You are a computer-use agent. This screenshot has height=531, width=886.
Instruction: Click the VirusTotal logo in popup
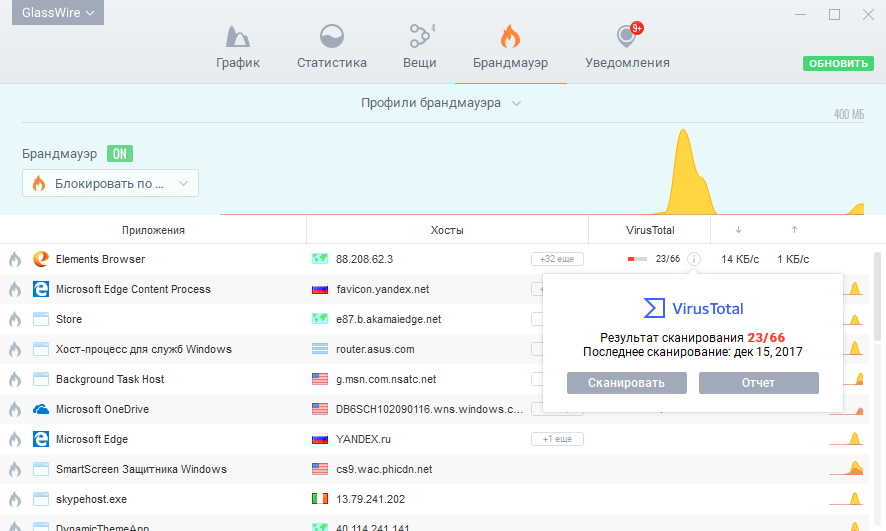coord(693,308)
